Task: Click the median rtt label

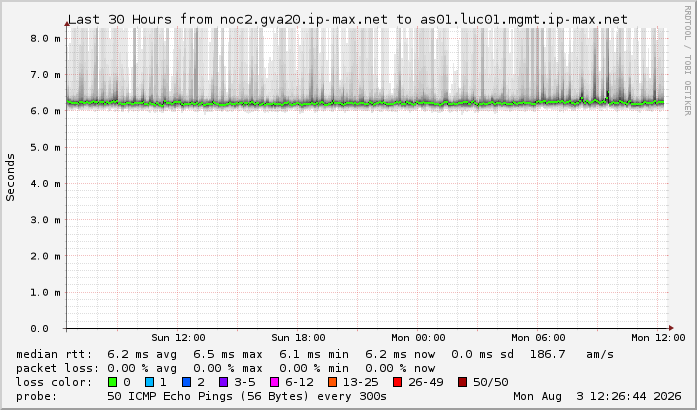Action: (x=54, y=354)
